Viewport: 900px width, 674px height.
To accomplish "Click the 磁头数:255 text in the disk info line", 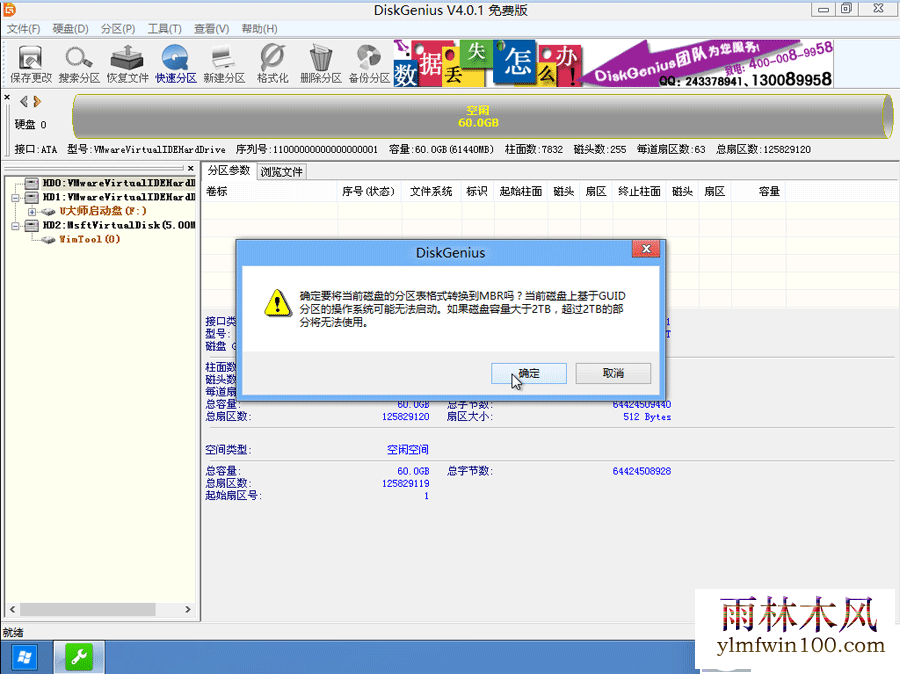I will (600, 150).
